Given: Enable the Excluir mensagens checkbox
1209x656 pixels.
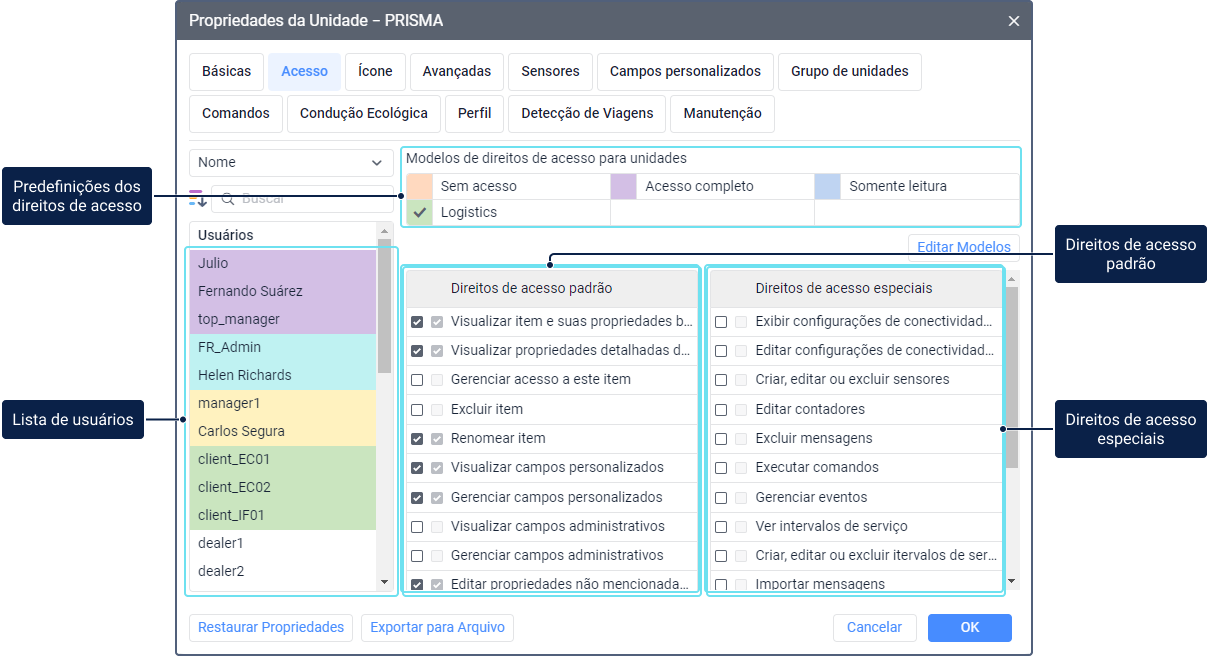Looking at the screenshot, I should click(721, 439).
